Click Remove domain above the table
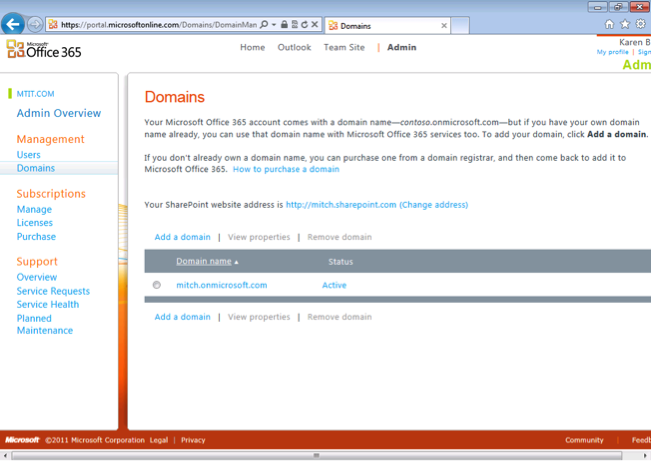This screenshot has width=652, height=461. coord(339,237)
